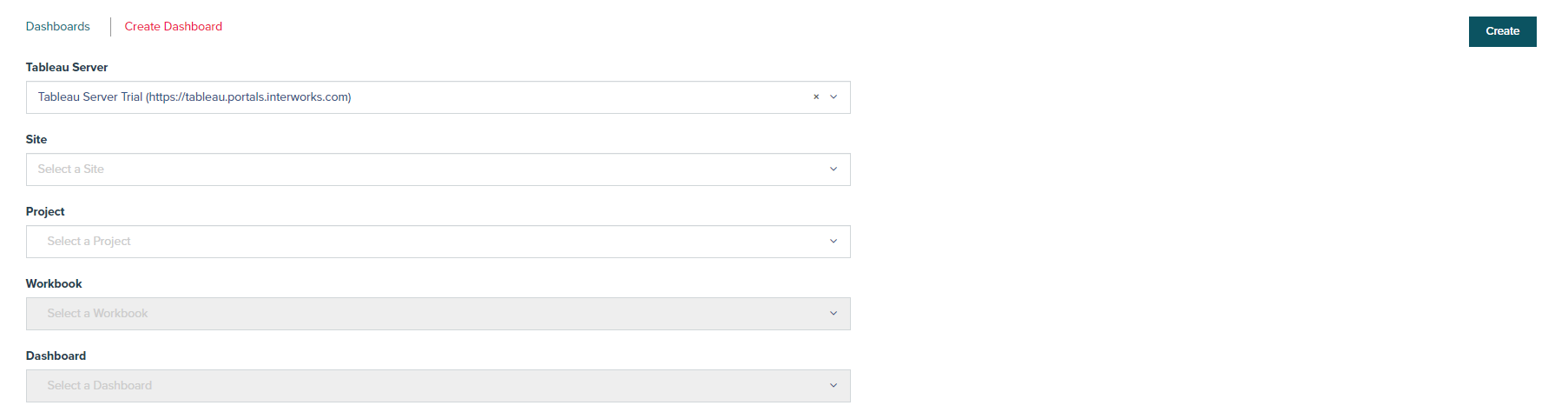Go to the Dashboards breadcrumb link
Viewport: 1568px width, 412px height.
tap(58, 27)
